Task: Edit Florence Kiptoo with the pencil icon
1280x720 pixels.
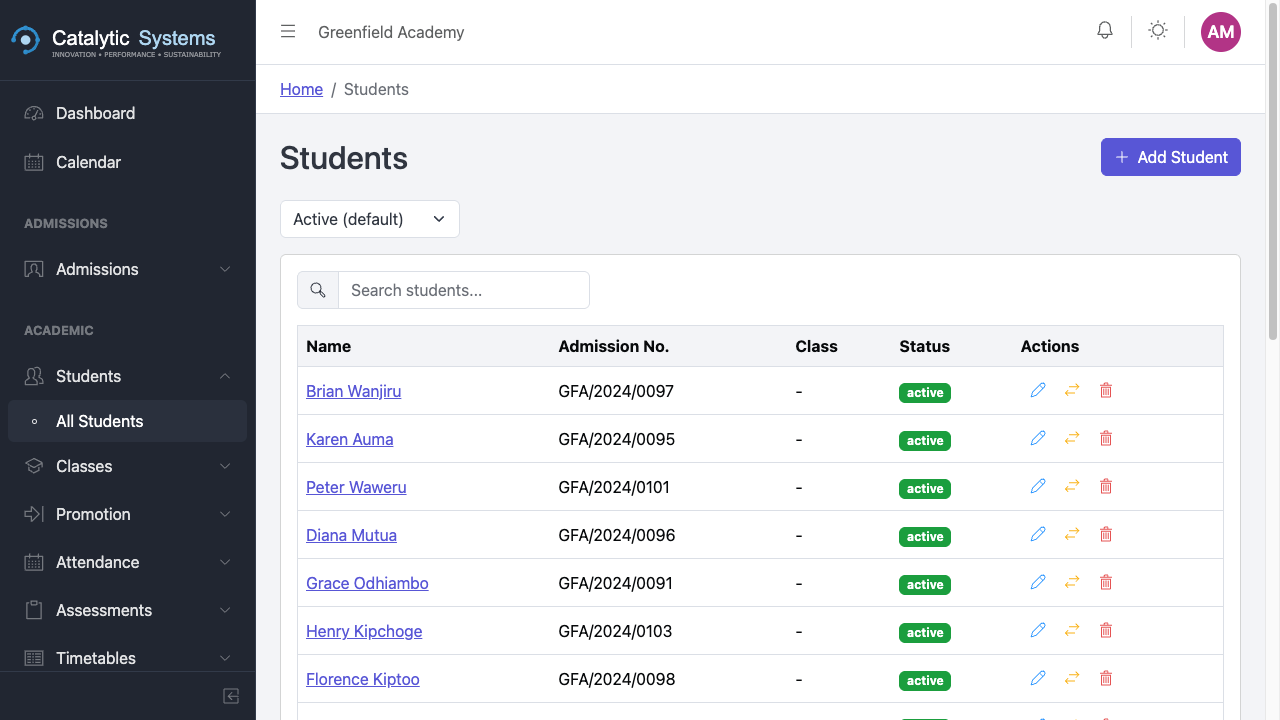Action: pos(1038,678)
